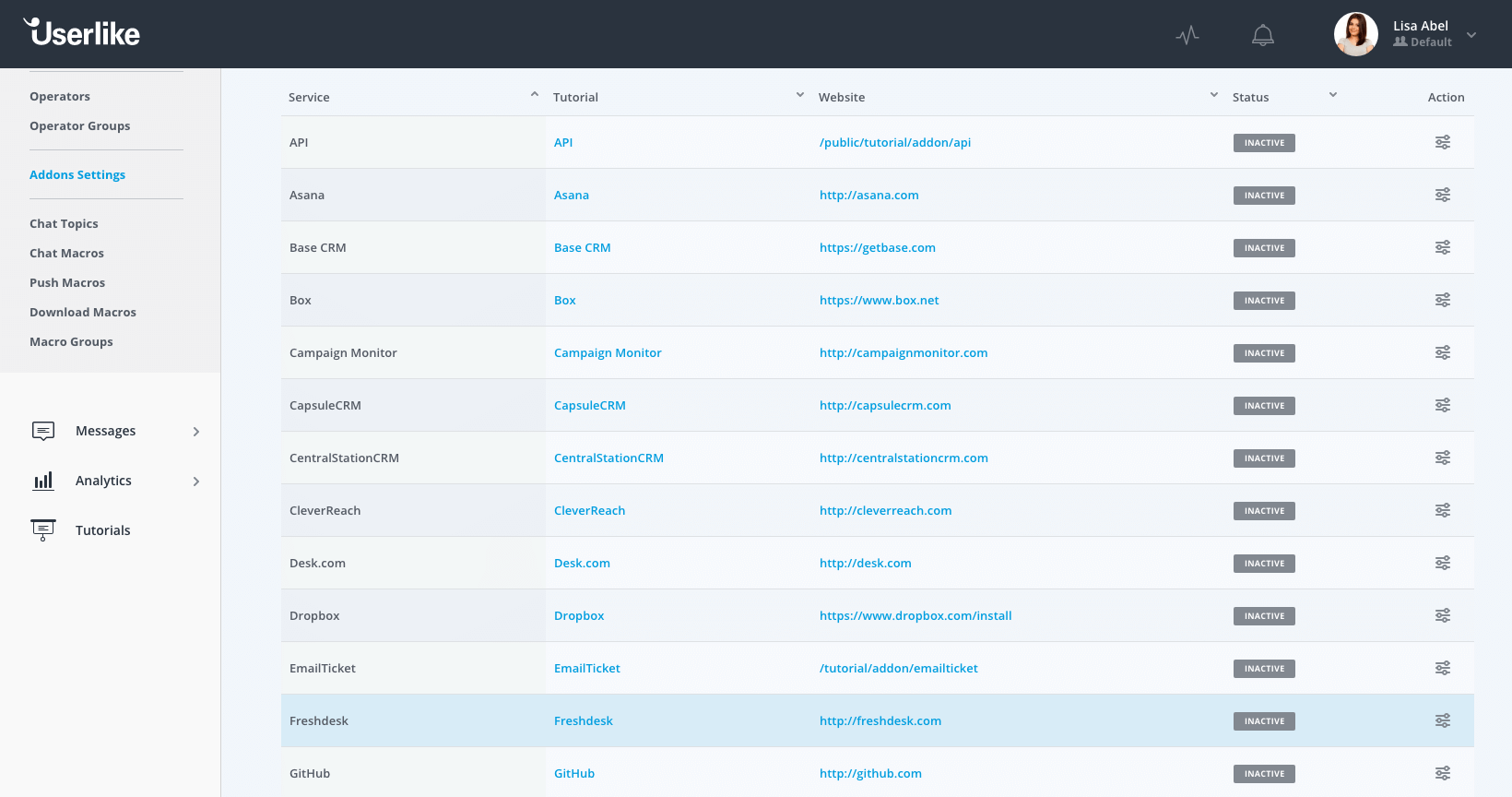
Task: Open settings icon for the API row
Action: click(x=1442, y=142)
